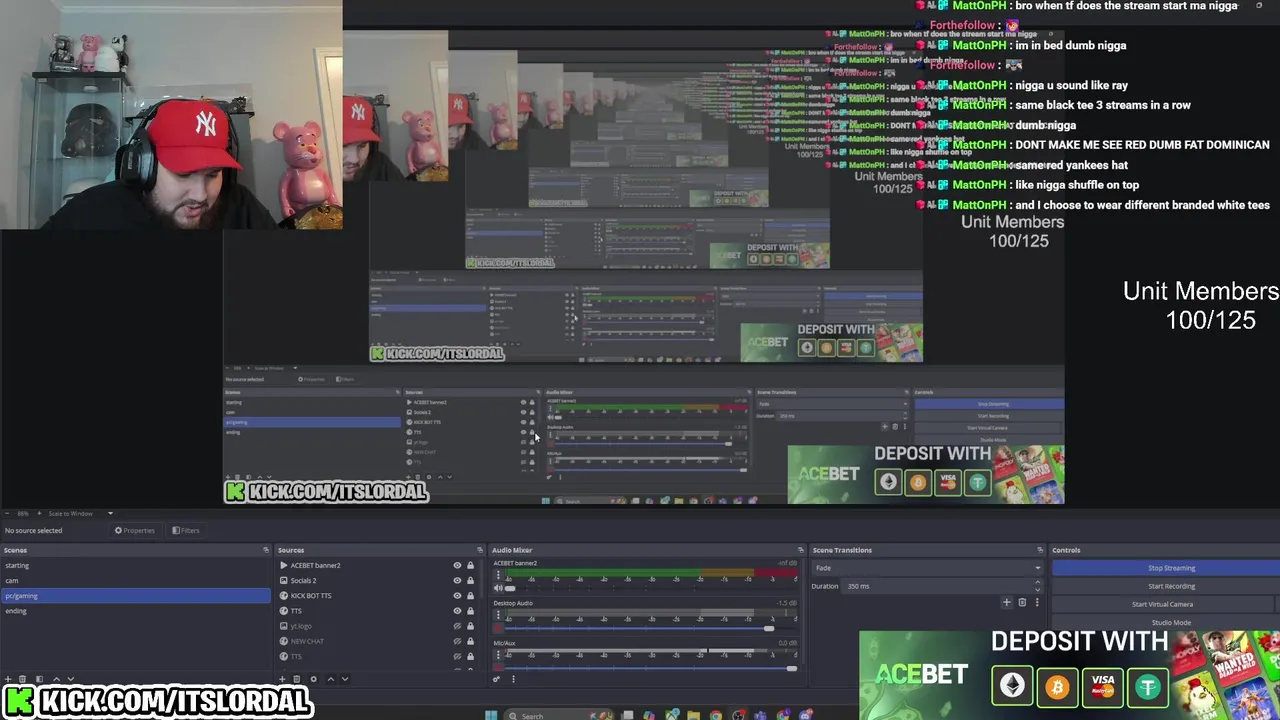Decrease transition duration with down arrow
This screenshot has height=720, width=1280.
tap(1037, 590)
